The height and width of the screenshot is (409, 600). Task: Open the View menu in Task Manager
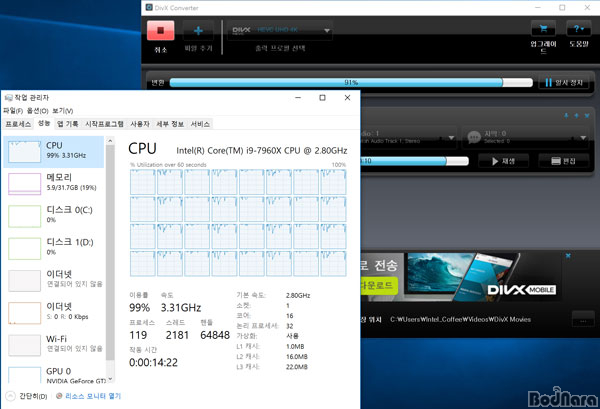pyautogui.click(x=62, y=111)
